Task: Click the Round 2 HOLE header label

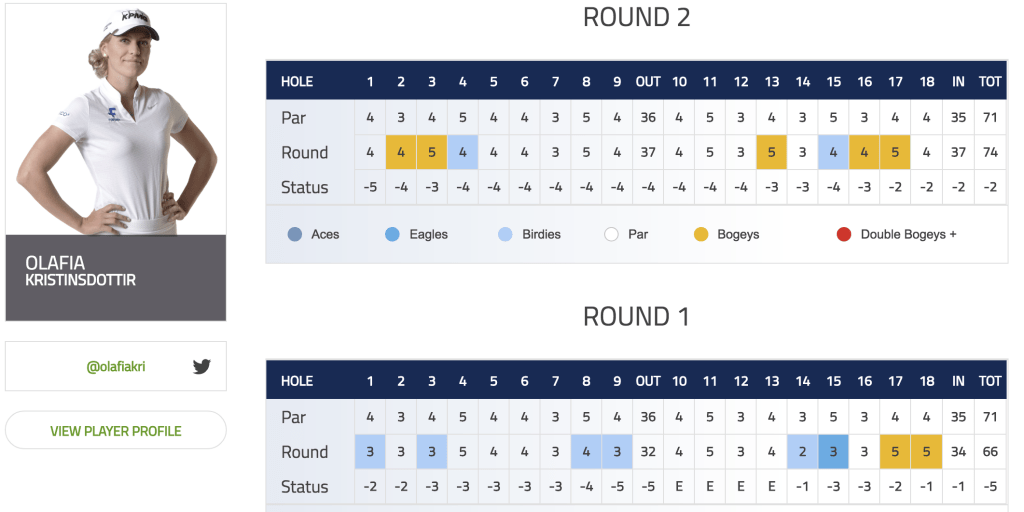Action: (x=296, y=82)
